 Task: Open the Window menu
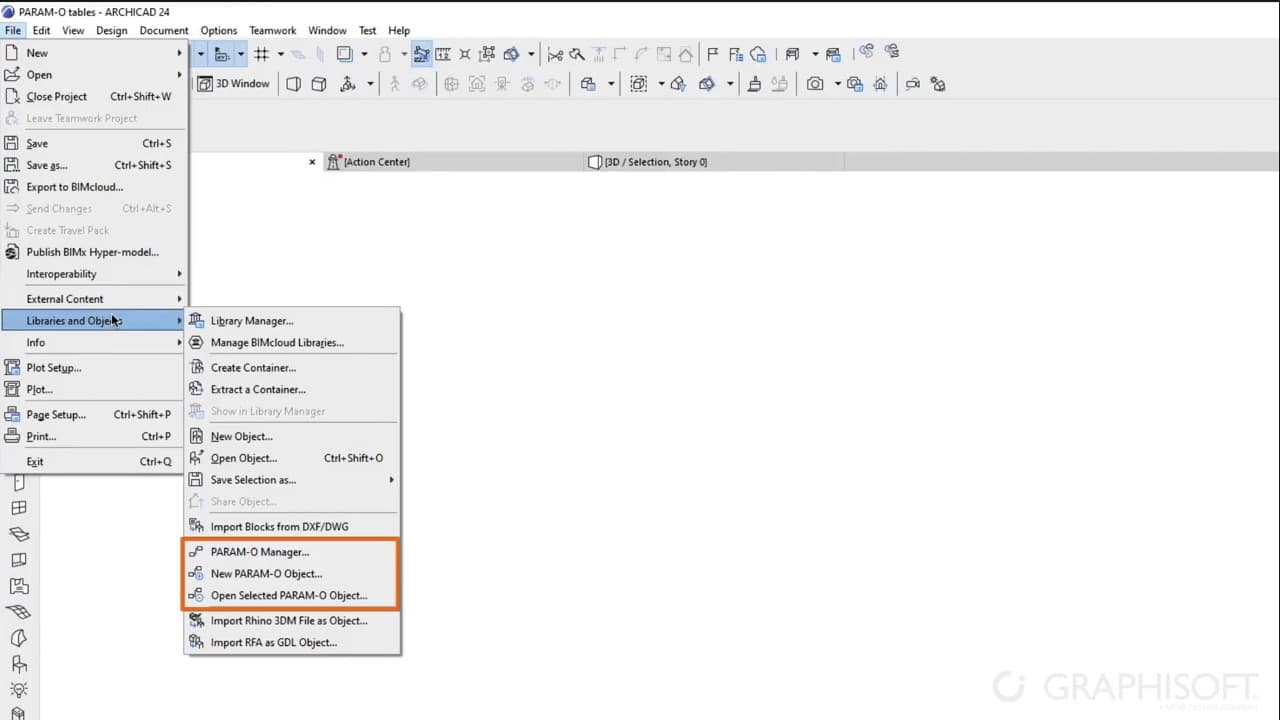click(327, 30)
